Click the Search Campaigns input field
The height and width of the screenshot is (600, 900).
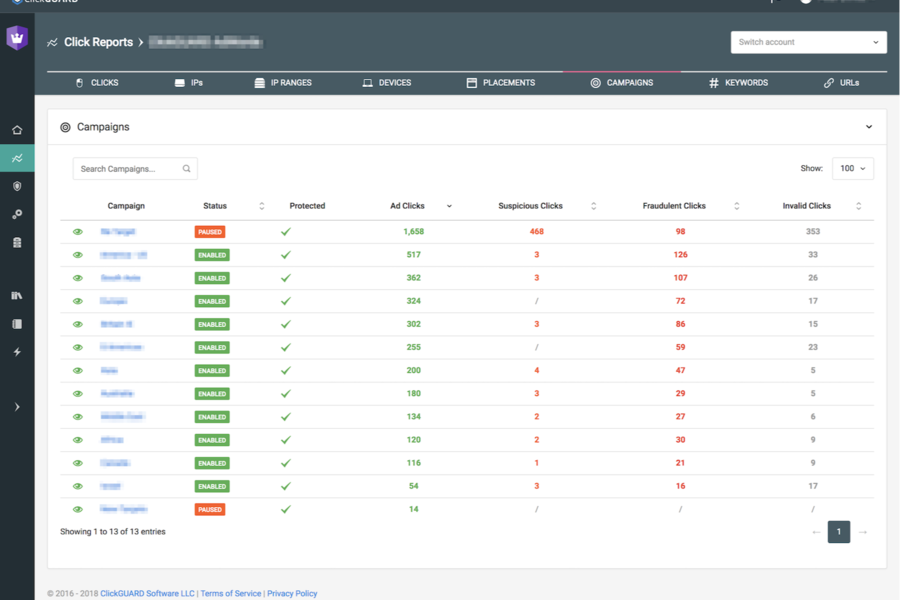[x=127, y=169]
